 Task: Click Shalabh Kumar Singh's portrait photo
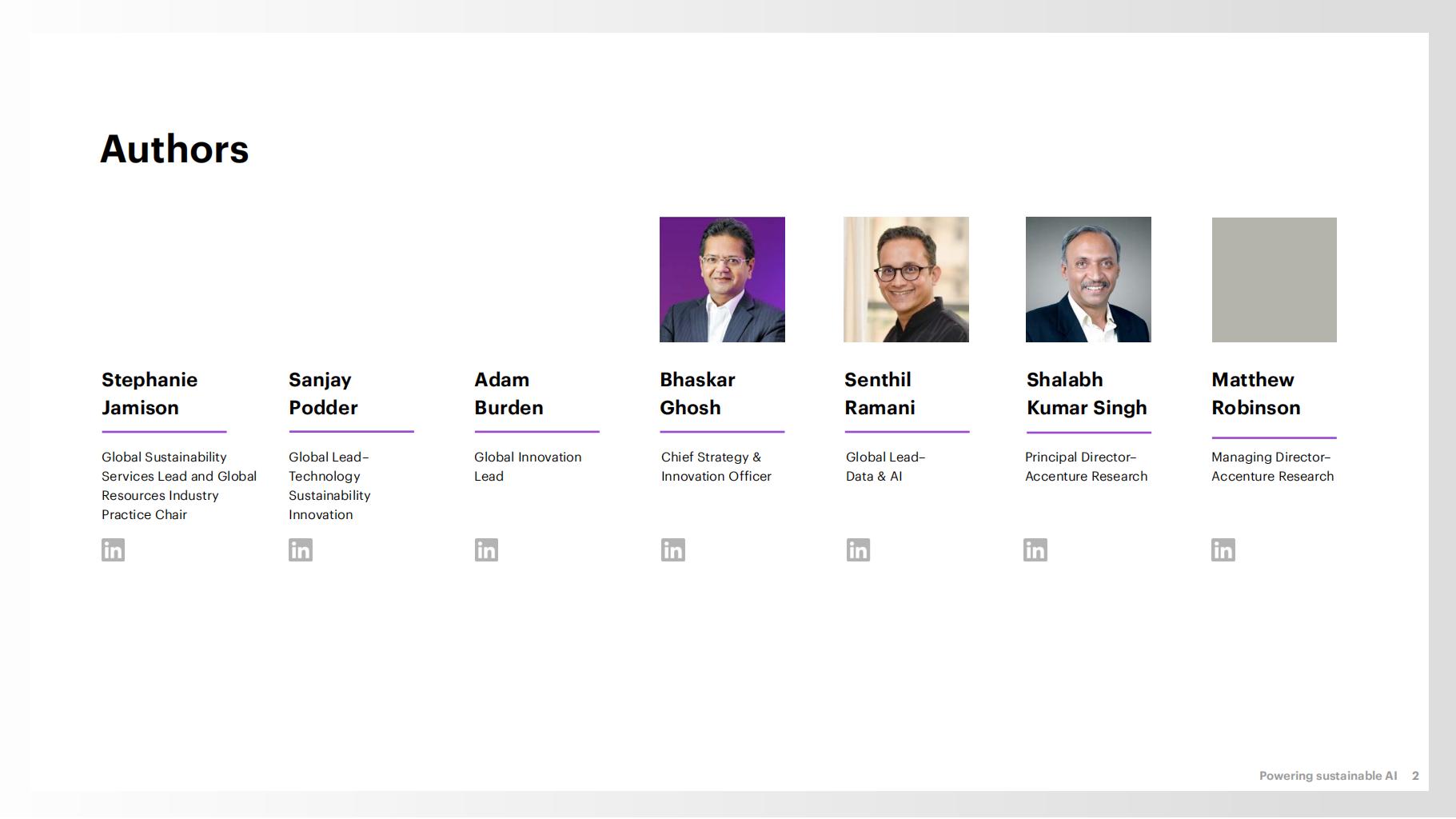[x=1088, y=279]
